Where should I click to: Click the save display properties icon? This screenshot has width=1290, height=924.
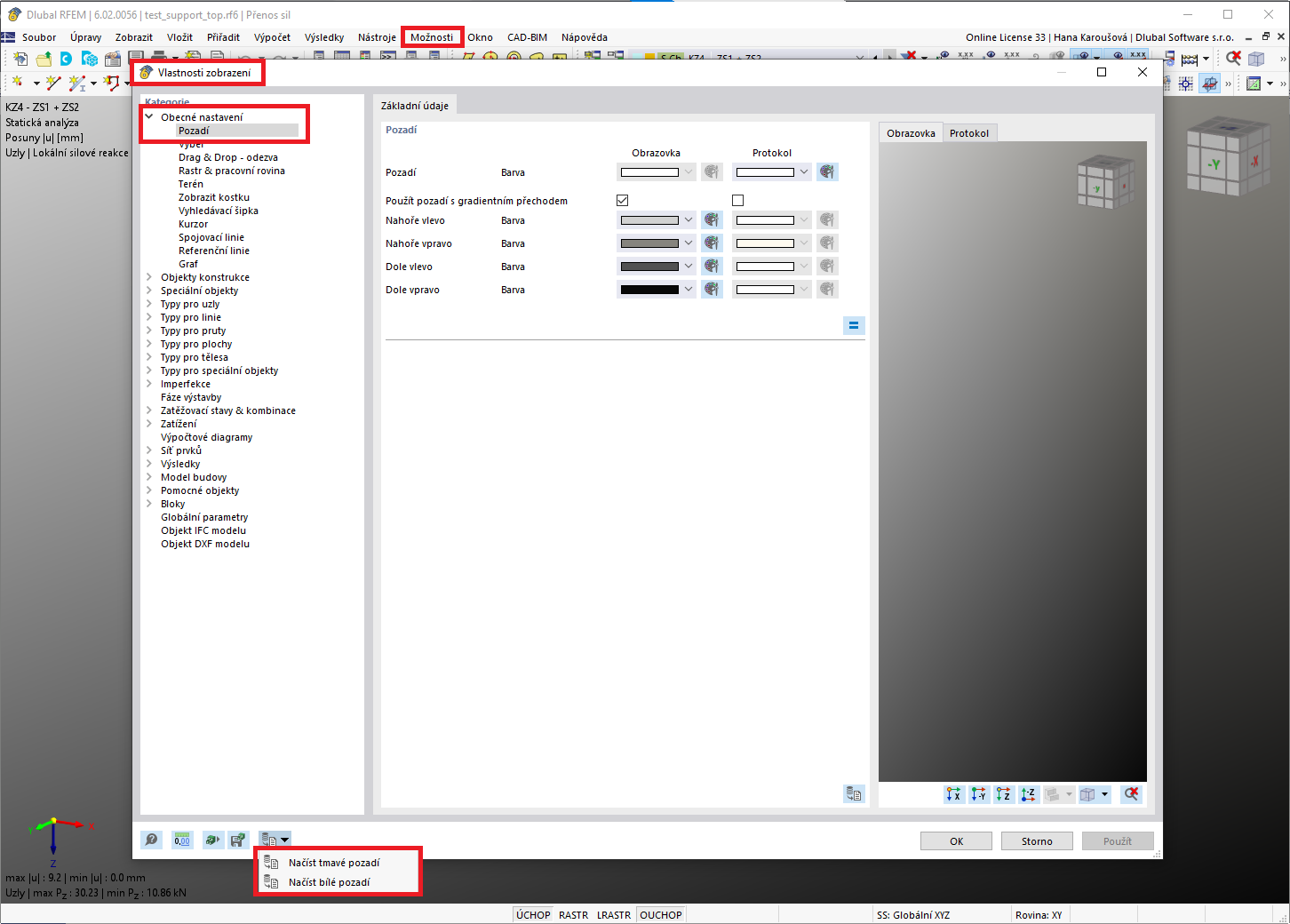[238, 840]
